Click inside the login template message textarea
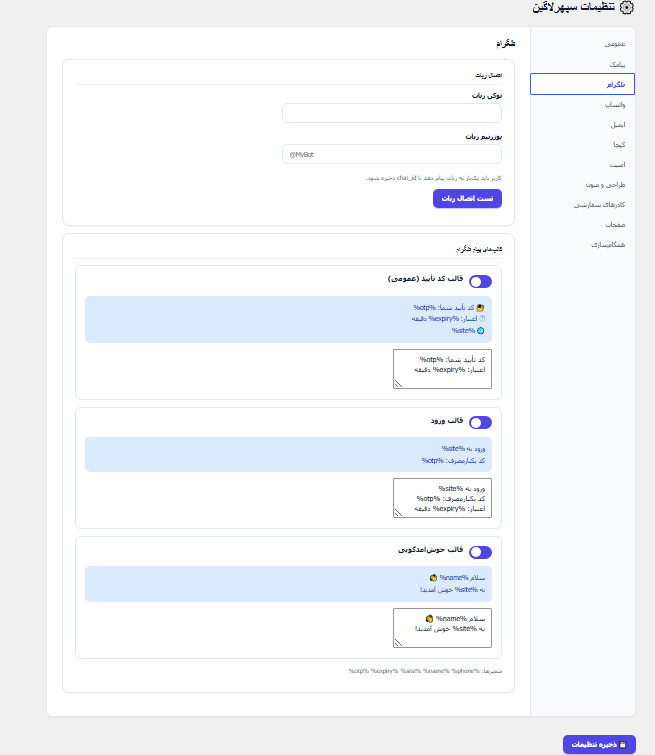The image size is (655, 755). point(442,498)
